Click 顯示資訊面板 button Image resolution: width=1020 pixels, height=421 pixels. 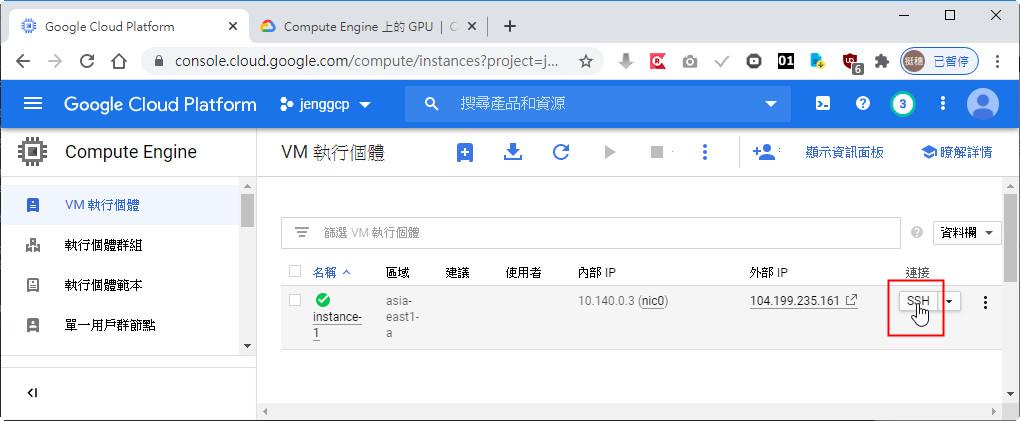844,152
